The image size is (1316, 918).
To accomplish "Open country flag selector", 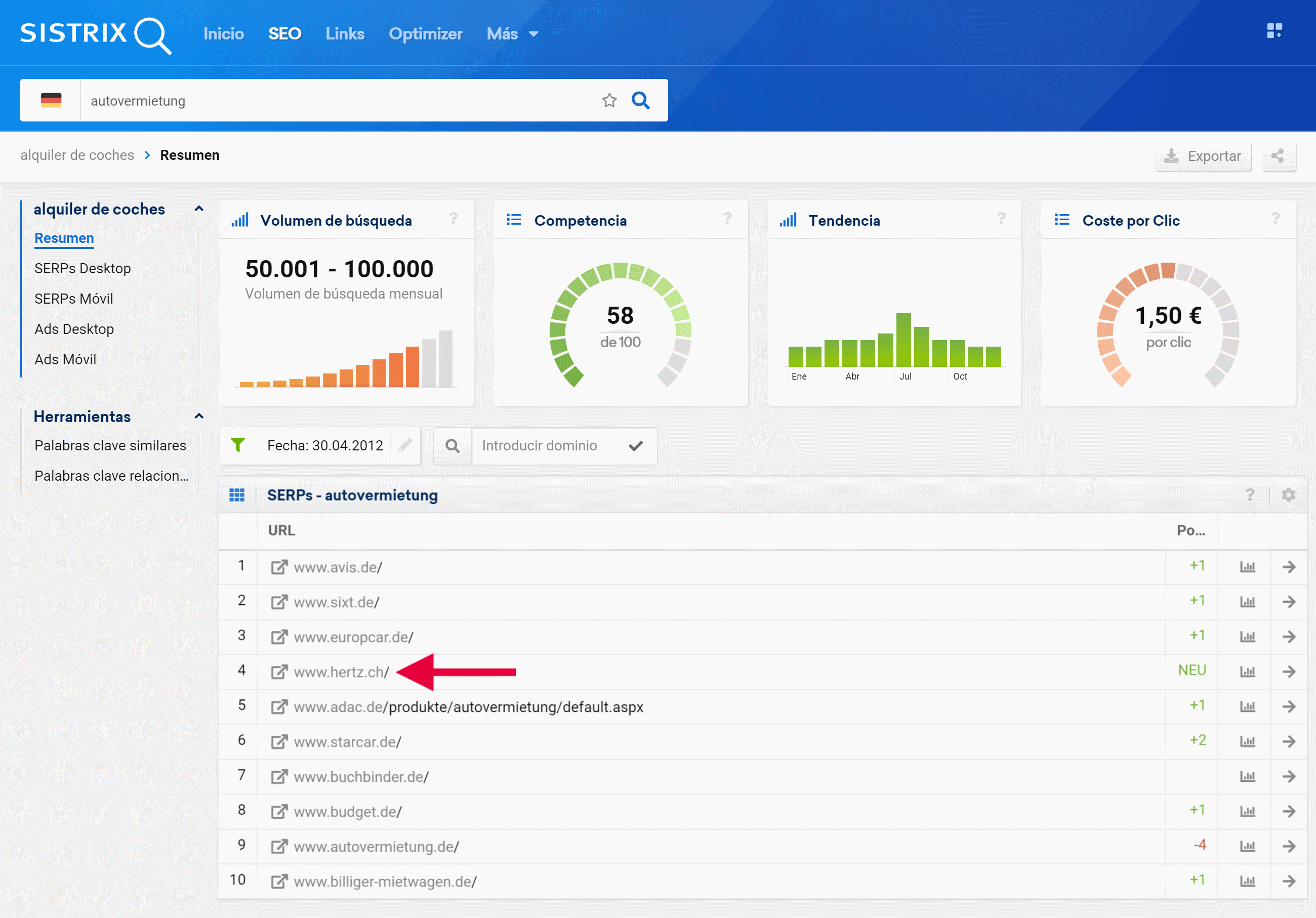I will 51,101.
